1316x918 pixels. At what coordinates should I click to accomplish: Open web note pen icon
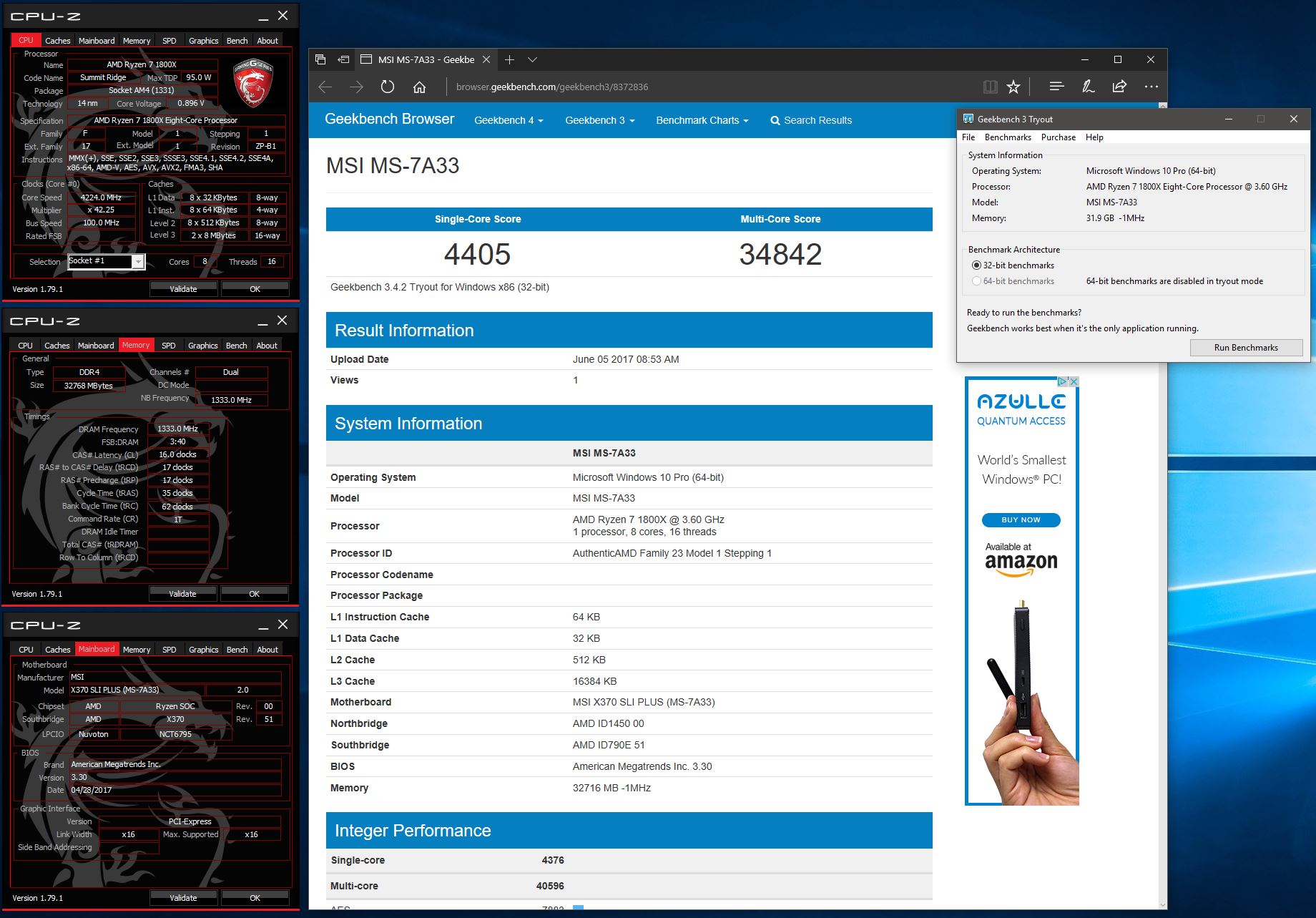[1088, 87]
